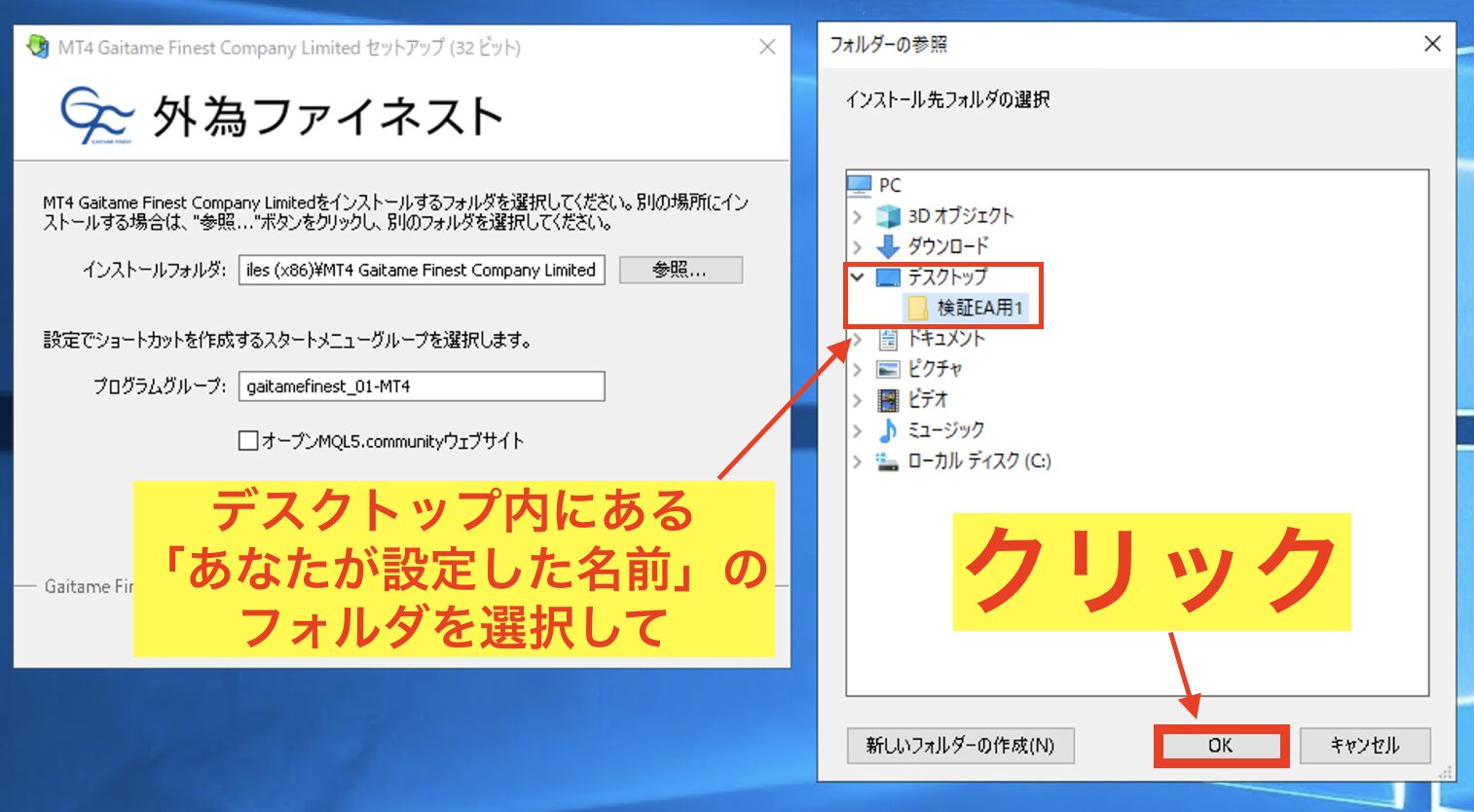The width and height of the screenshot is (1474, 812).
Task: Collapse the デスクトップ tree node
Action: 858,277
